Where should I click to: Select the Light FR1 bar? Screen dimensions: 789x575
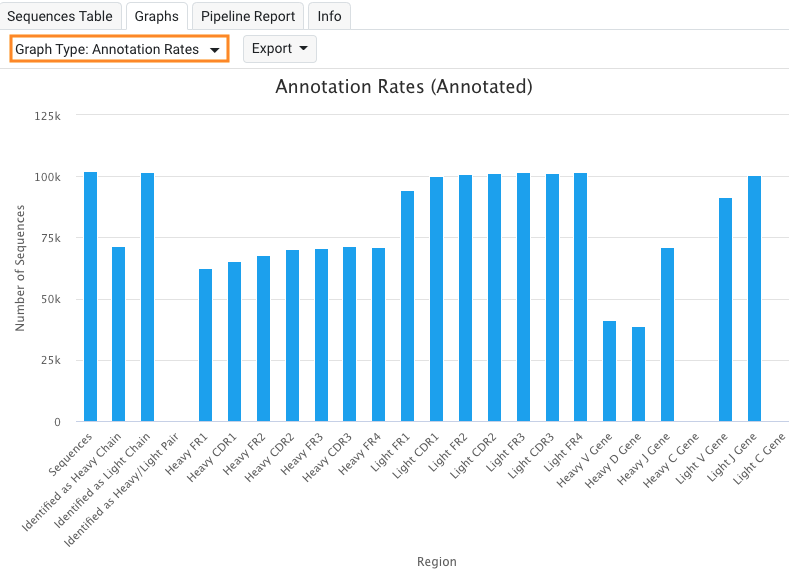tap(408, 306)
